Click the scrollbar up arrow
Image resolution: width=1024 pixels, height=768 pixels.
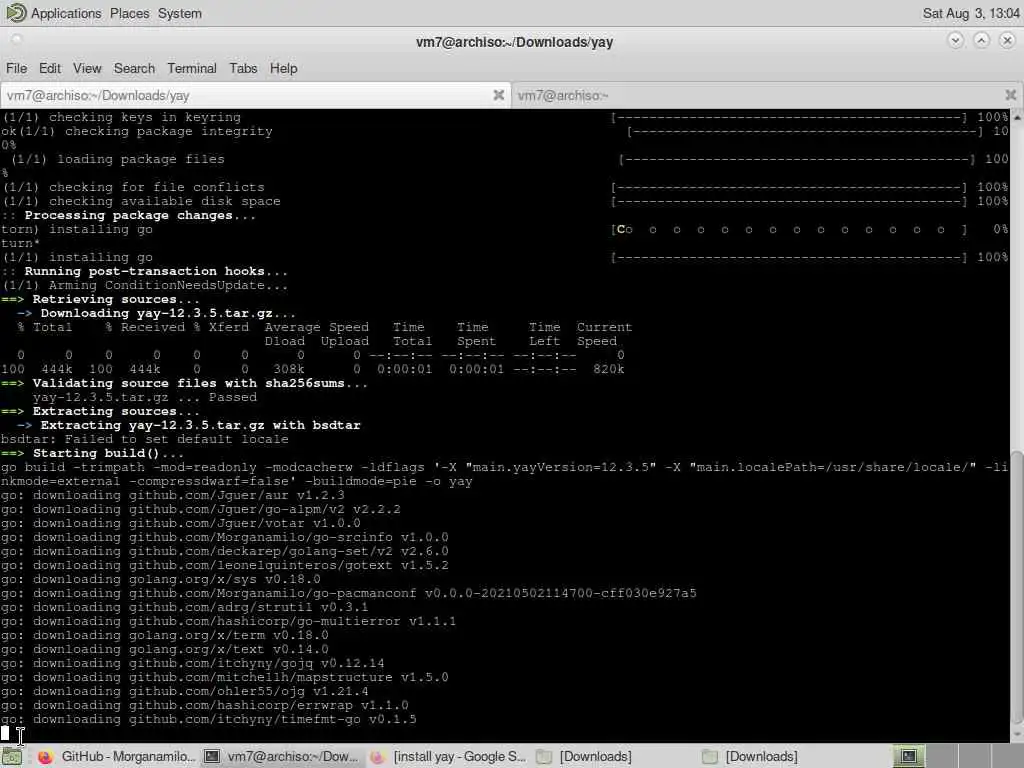click(x=1017, y=117)
